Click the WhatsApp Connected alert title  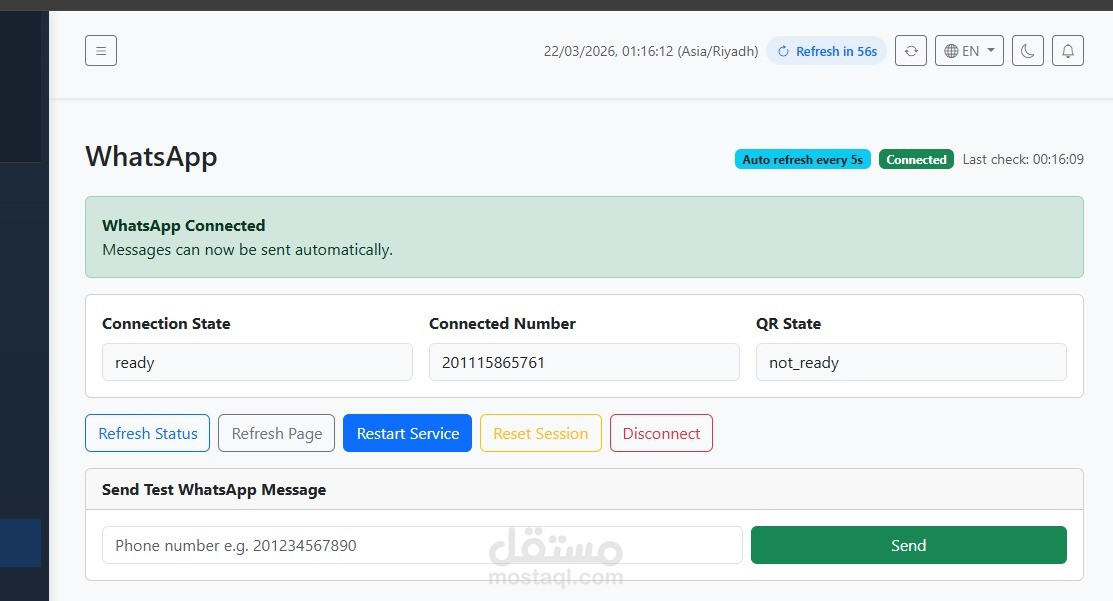pos(184,226)
